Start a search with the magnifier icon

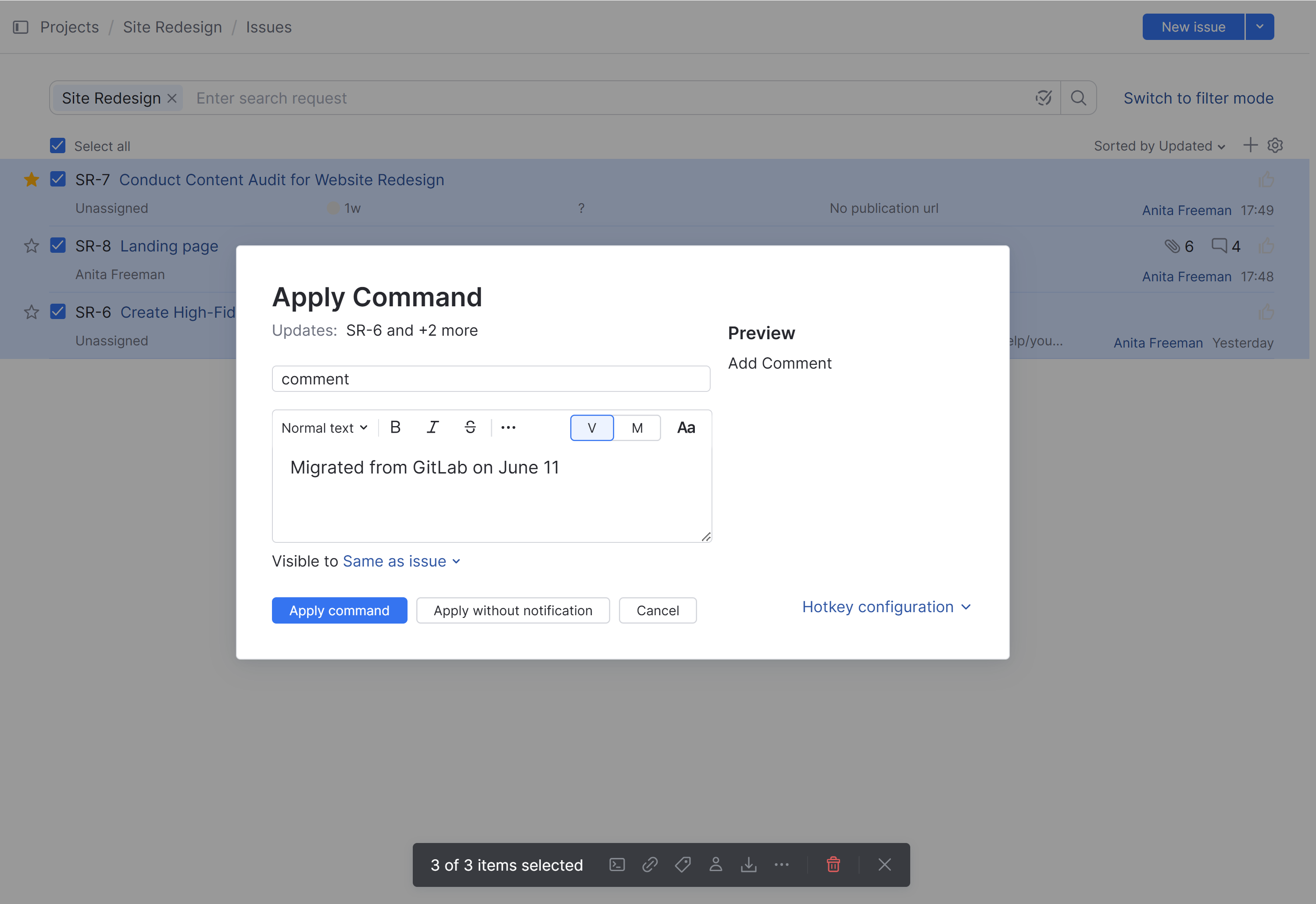click(x=1078, y=97)
